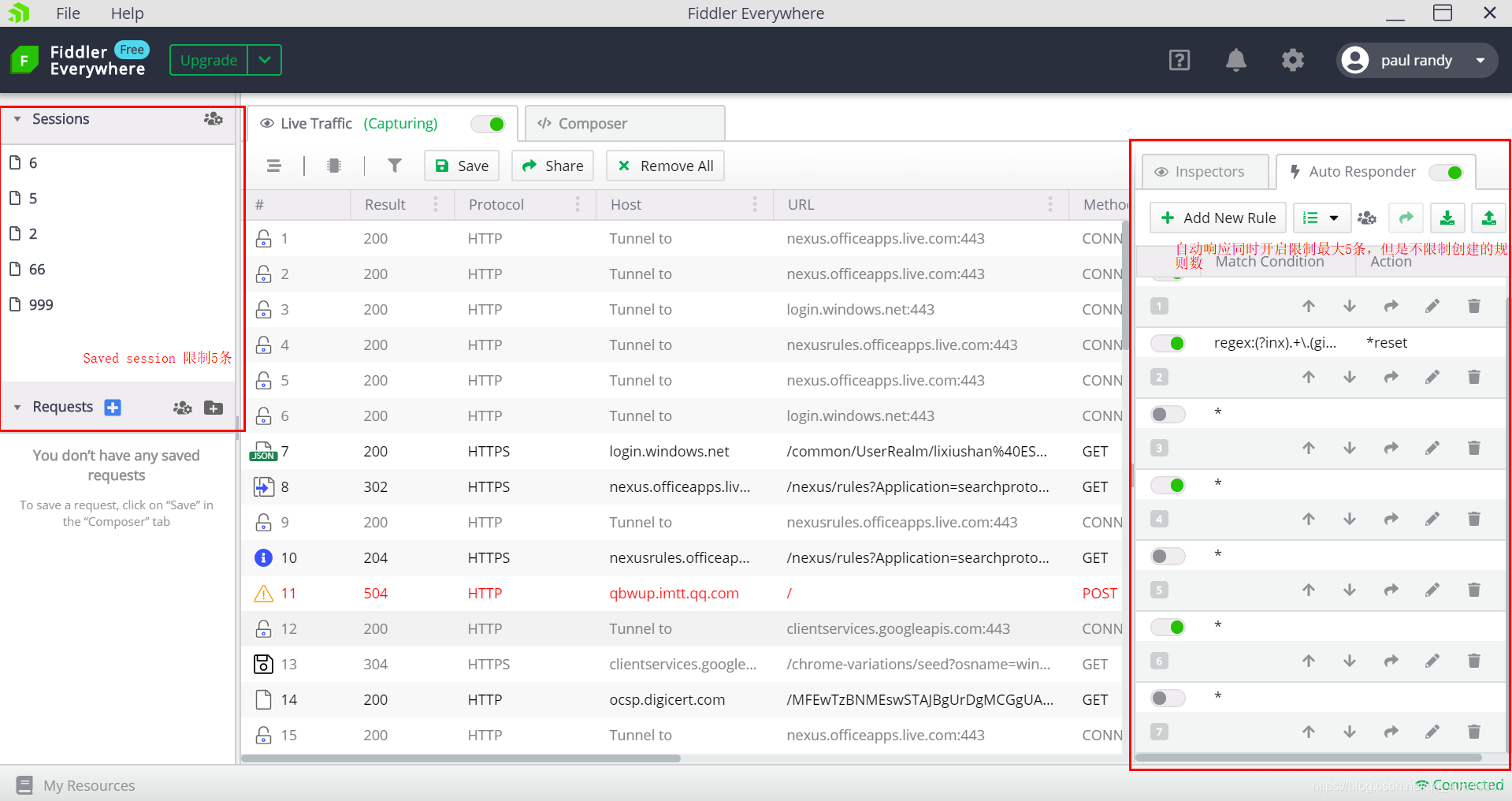Open Protocol column options menu
This screenshot has height=801, width=1512.
[578, 204]
